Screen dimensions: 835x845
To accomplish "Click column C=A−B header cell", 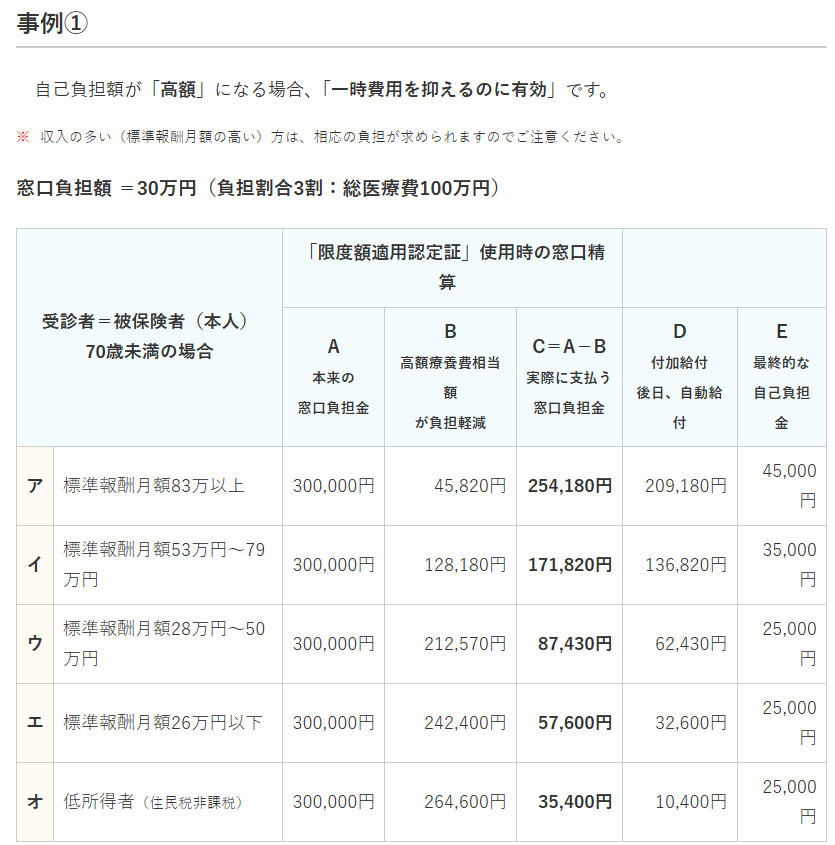I will coord(569,376).
